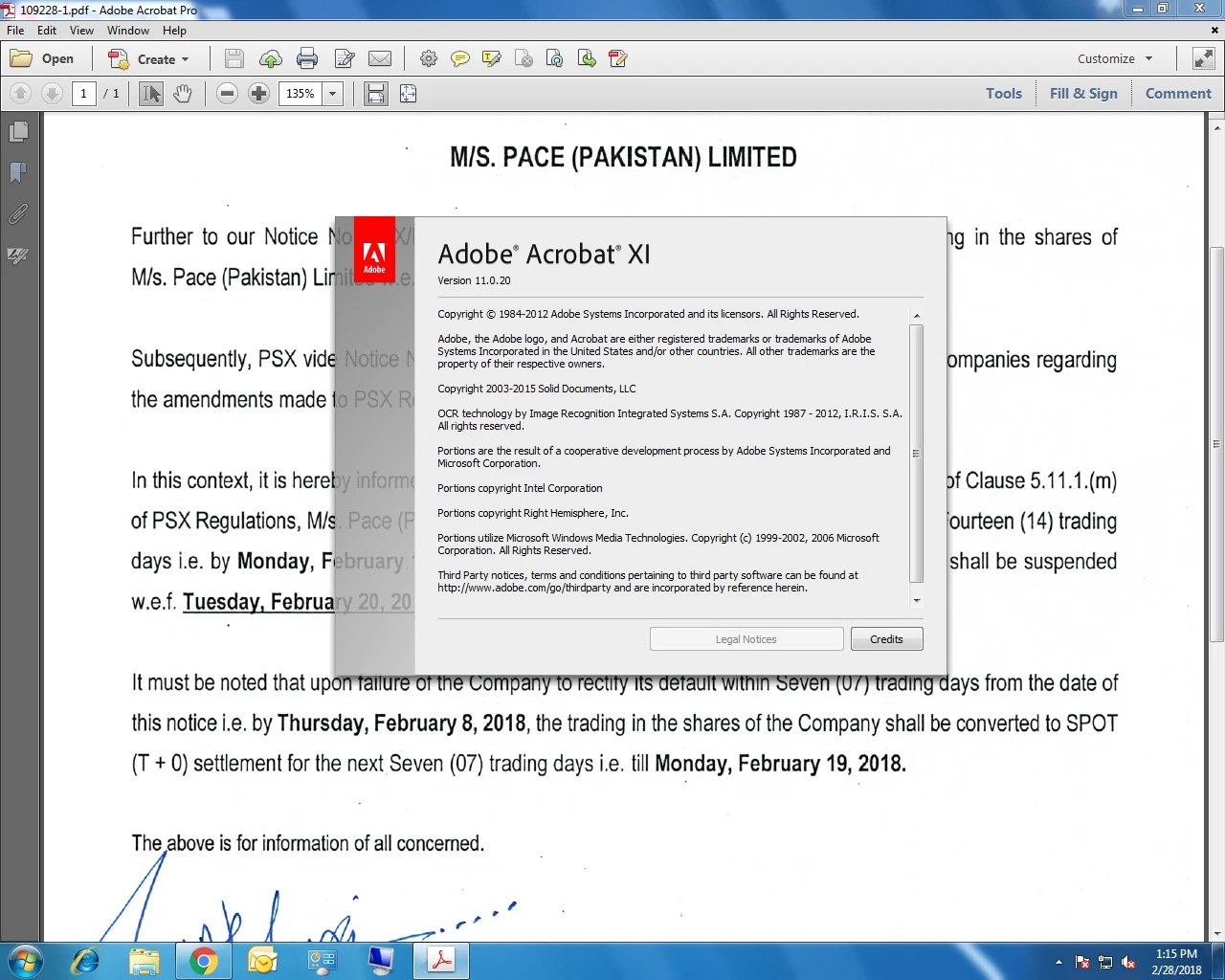Open Google Chrome from taskbar

[x=204, y=961]
